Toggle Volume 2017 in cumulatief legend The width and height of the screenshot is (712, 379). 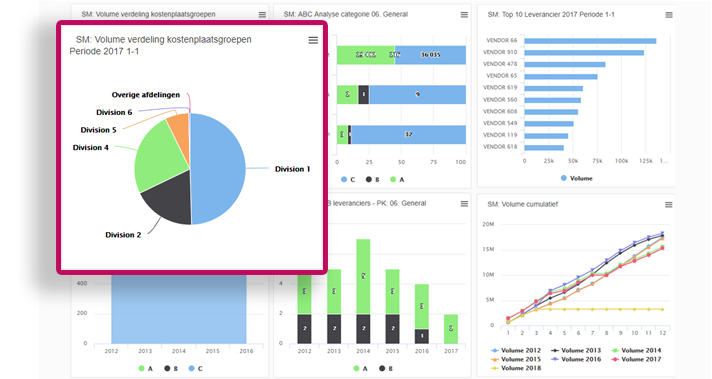[636, 359]
